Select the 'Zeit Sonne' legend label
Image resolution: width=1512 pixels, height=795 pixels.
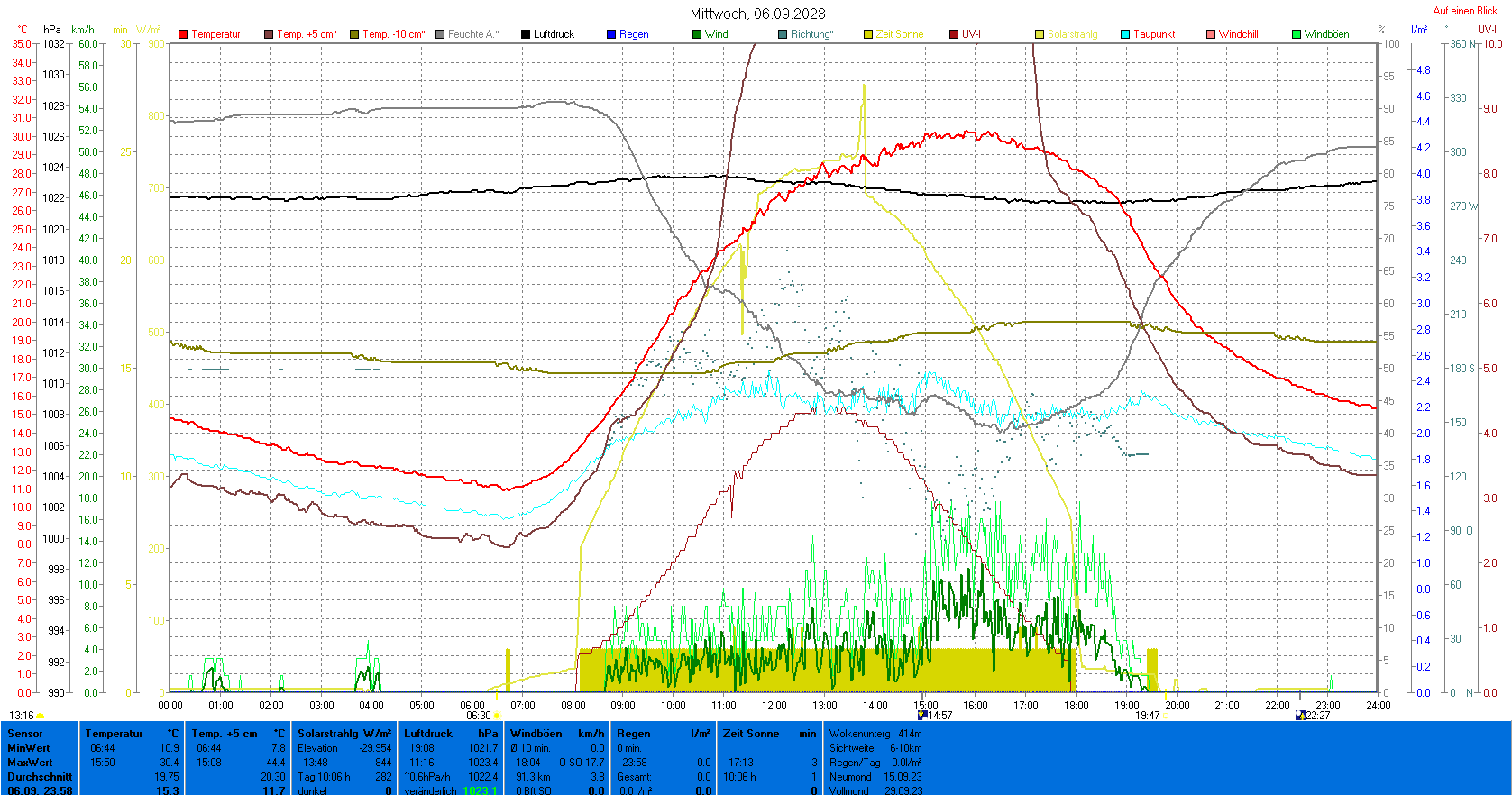click(900, 34)
